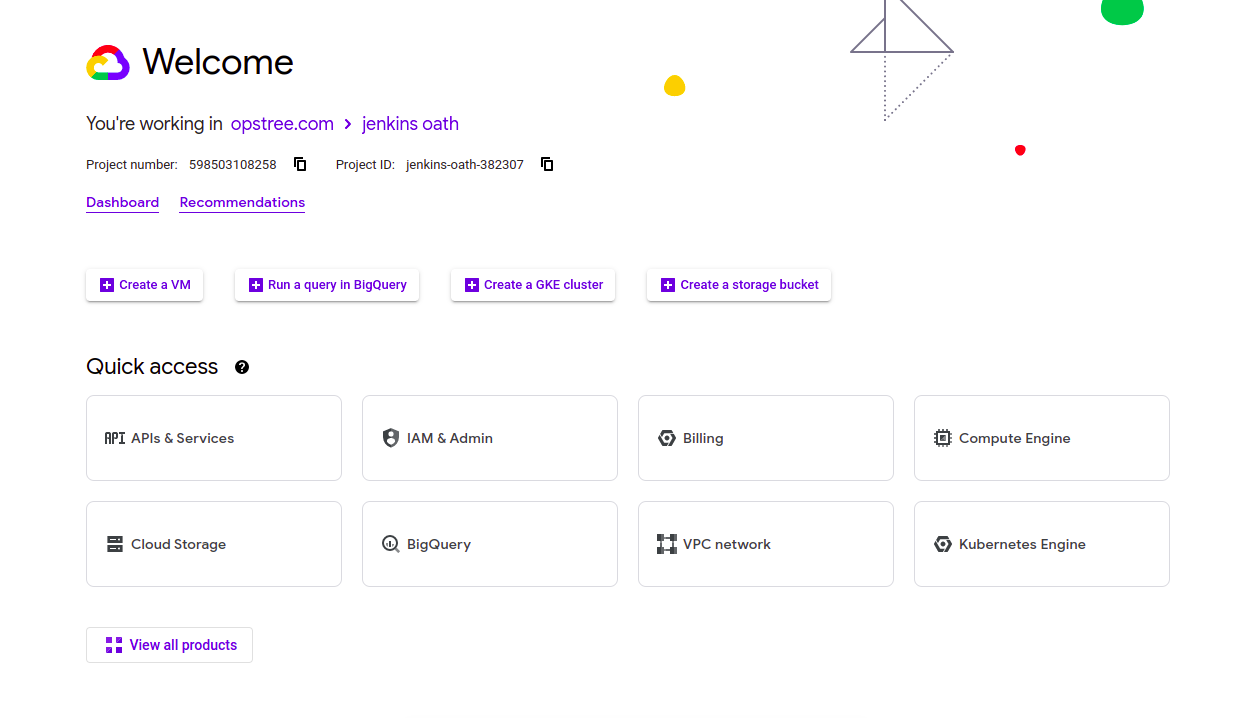Open the Recommendations link
Viewport: 1250px width, 718px height.
click(242, 202)
